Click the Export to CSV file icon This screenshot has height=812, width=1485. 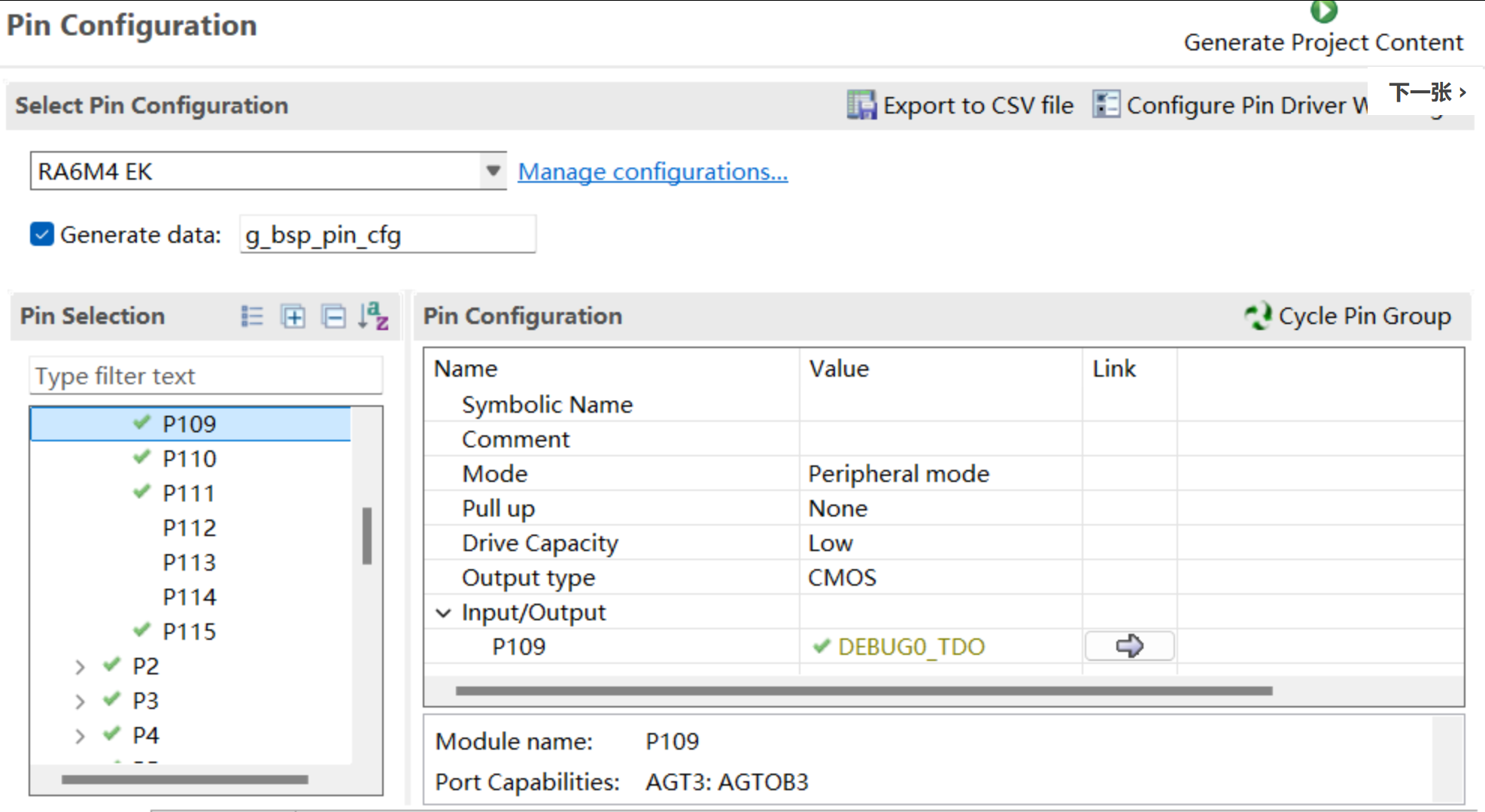click(861, 105)
